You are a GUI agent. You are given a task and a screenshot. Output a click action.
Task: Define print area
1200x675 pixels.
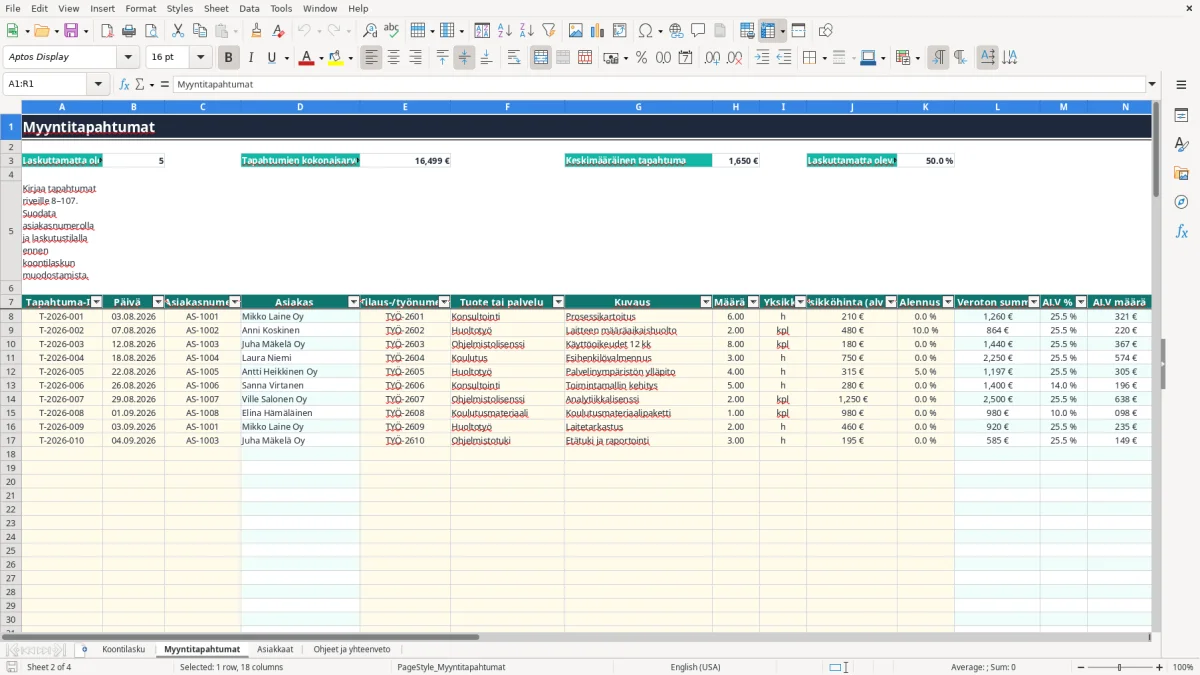point(747,31)
